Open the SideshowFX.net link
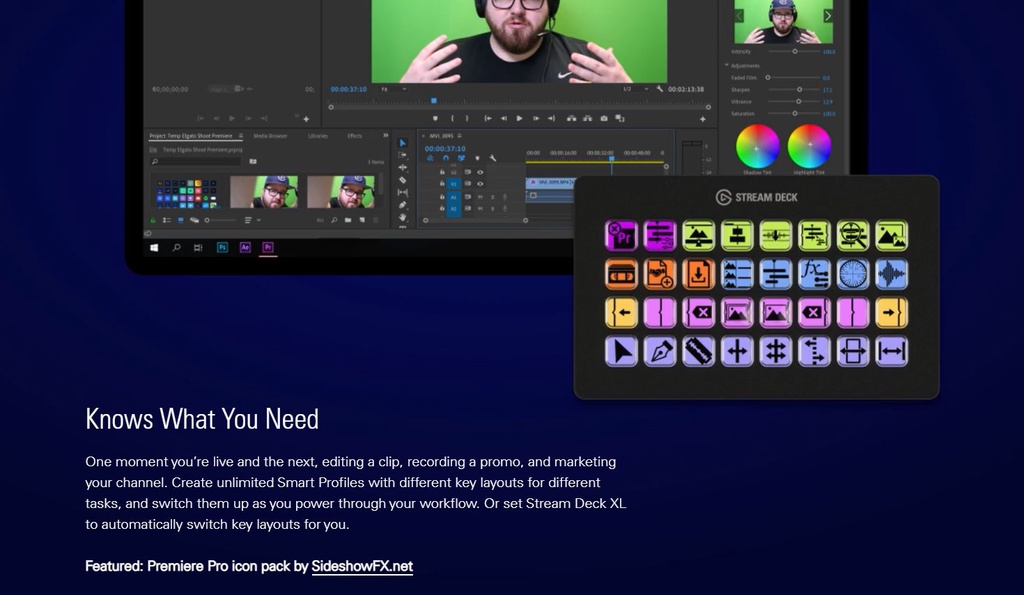The image size is (1024, 595). 362,566
